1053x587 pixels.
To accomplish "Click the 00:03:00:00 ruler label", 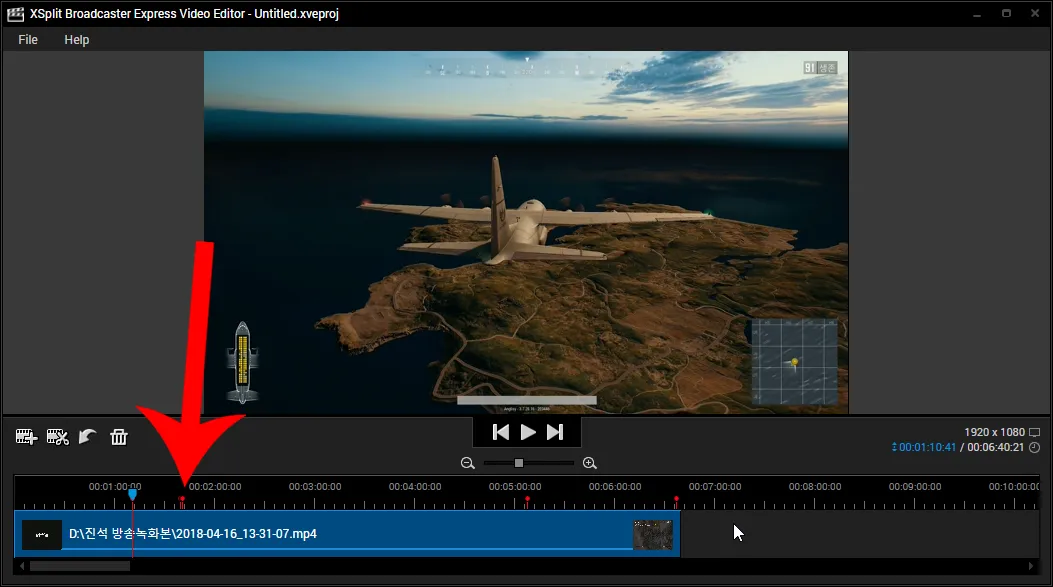I will [x=315, y=486].
